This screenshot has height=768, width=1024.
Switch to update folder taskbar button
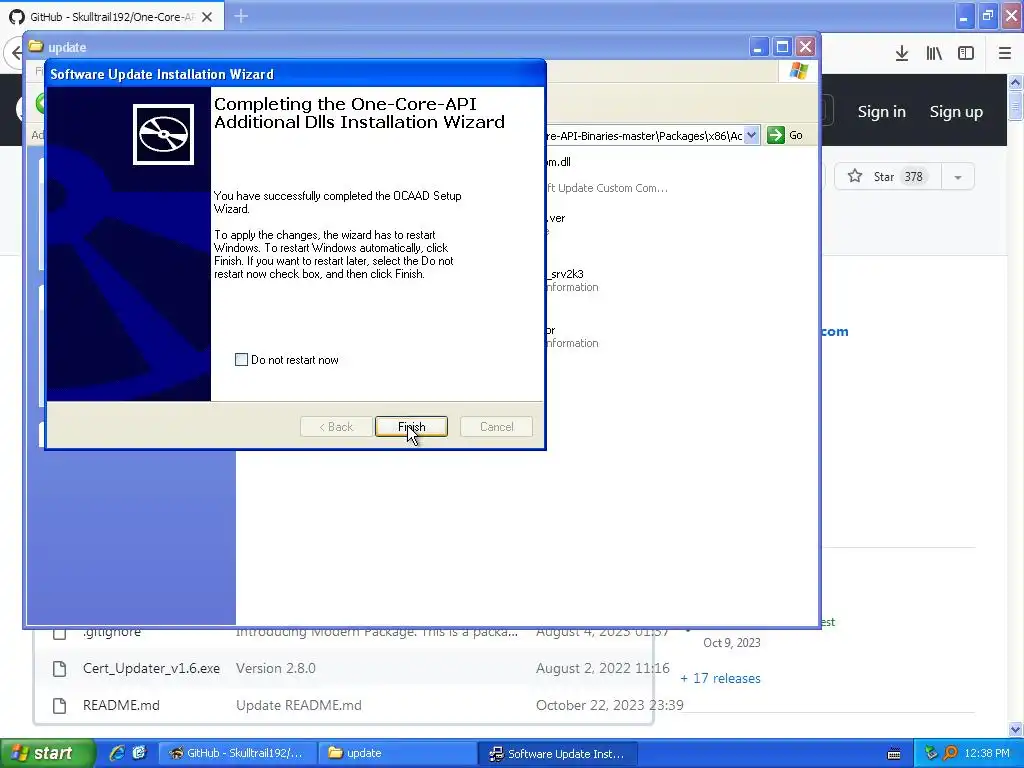click(398, 753)
